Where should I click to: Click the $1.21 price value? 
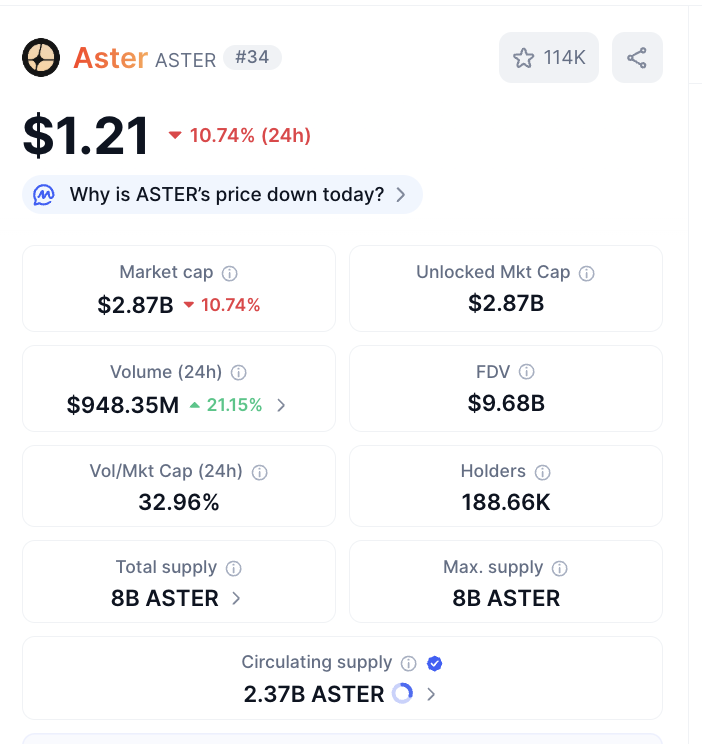(x=86, y=136)
